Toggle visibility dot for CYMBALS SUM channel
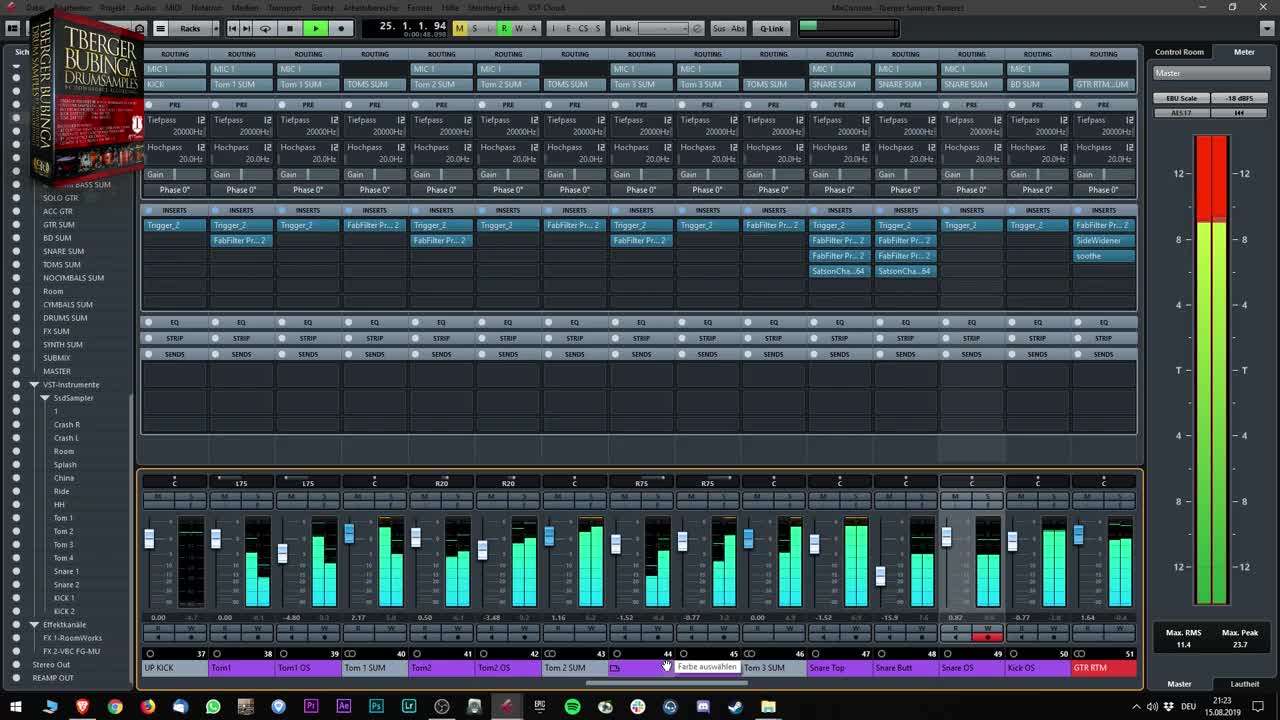Image resolution: width=1280 pixels, height=720 pixels. tap(16, 305)
